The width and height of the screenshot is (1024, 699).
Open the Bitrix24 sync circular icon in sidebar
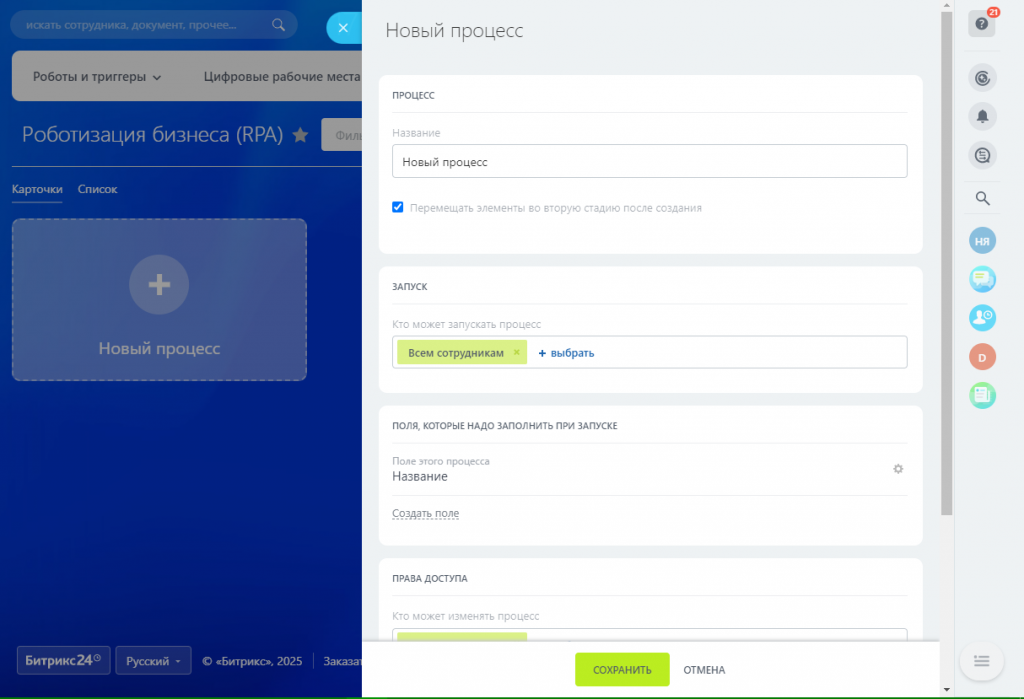pyautogui.click(x=982, y=78)
